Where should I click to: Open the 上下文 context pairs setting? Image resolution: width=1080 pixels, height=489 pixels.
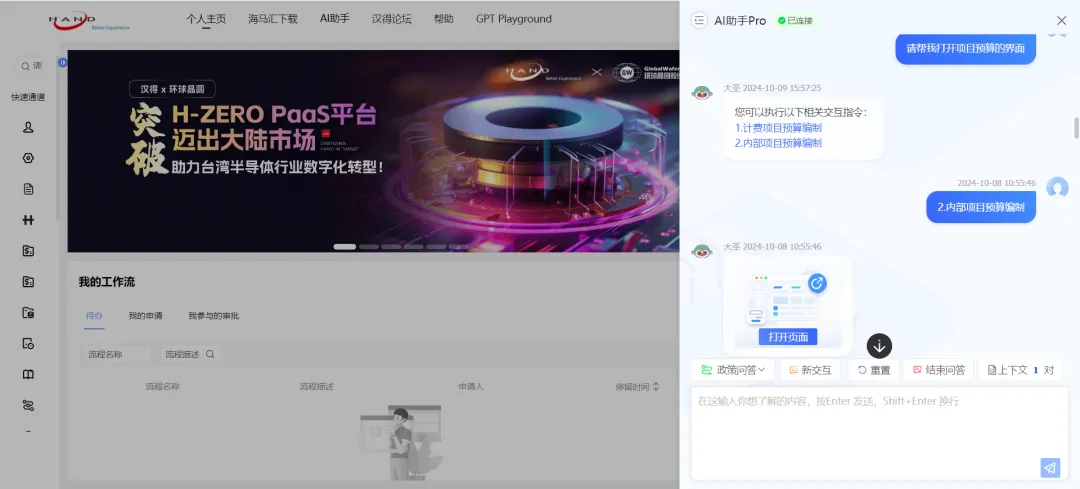coord(1020,370)
